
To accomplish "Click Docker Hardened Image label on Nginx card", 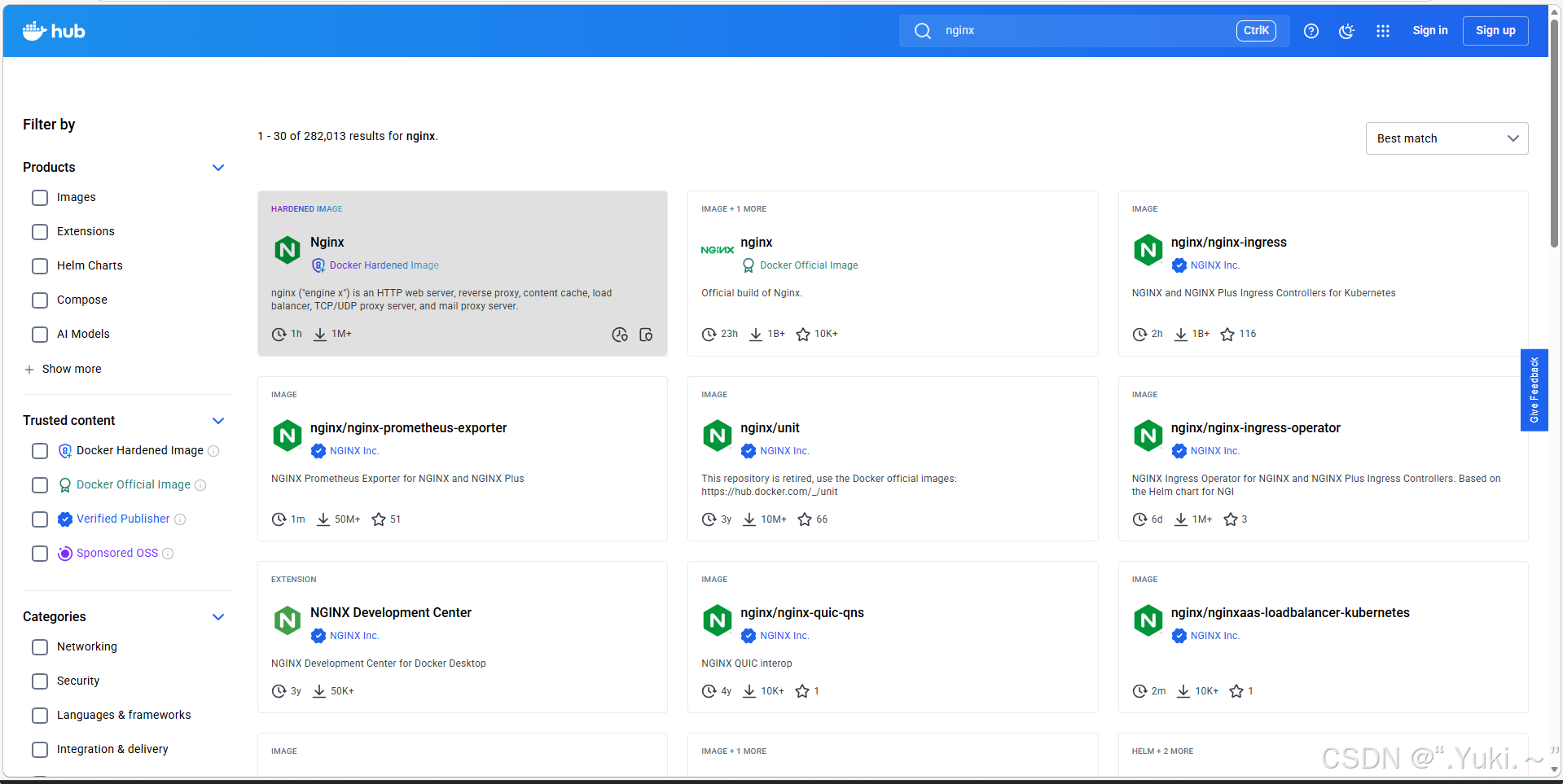I will (x=384, y=265).
